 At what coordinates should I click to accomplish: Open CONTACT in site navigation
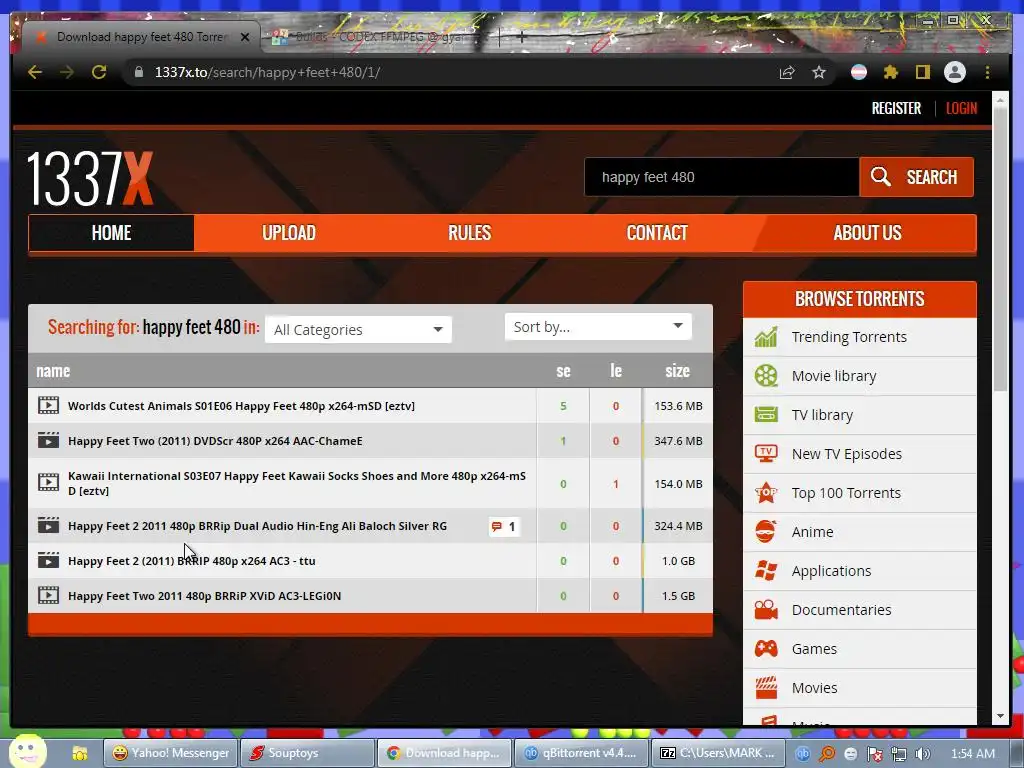tap(657, 232)
